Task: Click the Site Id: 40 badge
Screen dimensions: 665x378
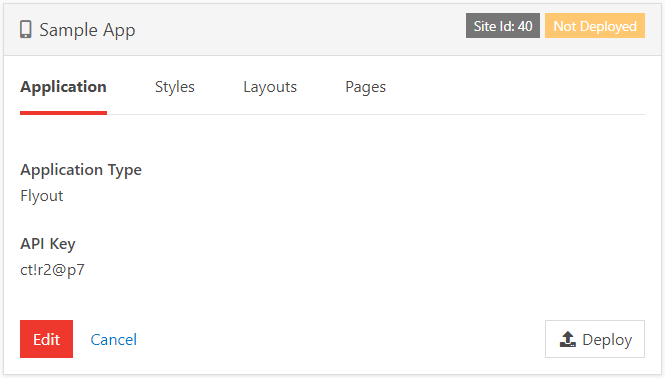Action: point(503,26)
